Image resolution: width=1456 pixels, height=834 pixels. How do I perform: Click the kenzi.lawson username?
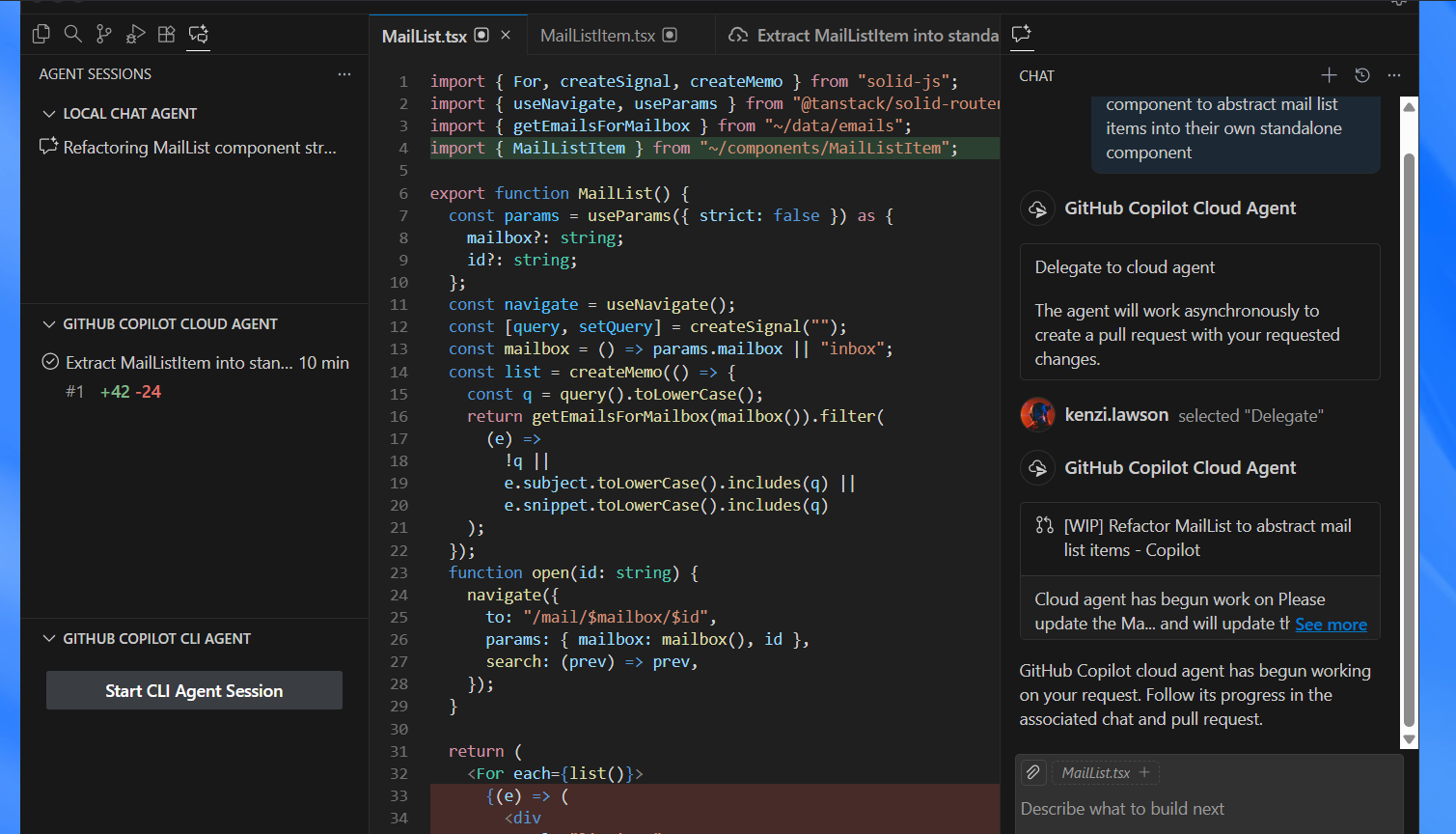click(x=1116, y=415)
